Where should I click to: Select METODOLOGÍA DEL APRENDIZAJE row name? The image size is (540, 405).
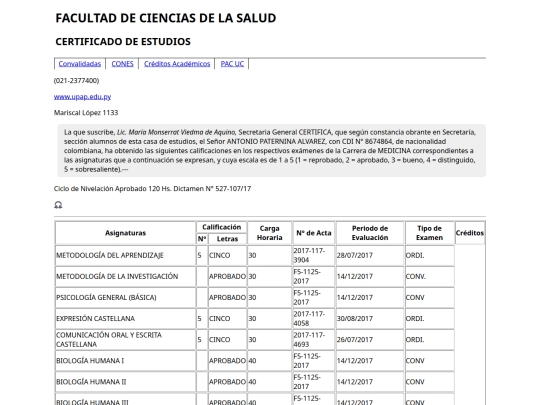click(x=110, y=256)
